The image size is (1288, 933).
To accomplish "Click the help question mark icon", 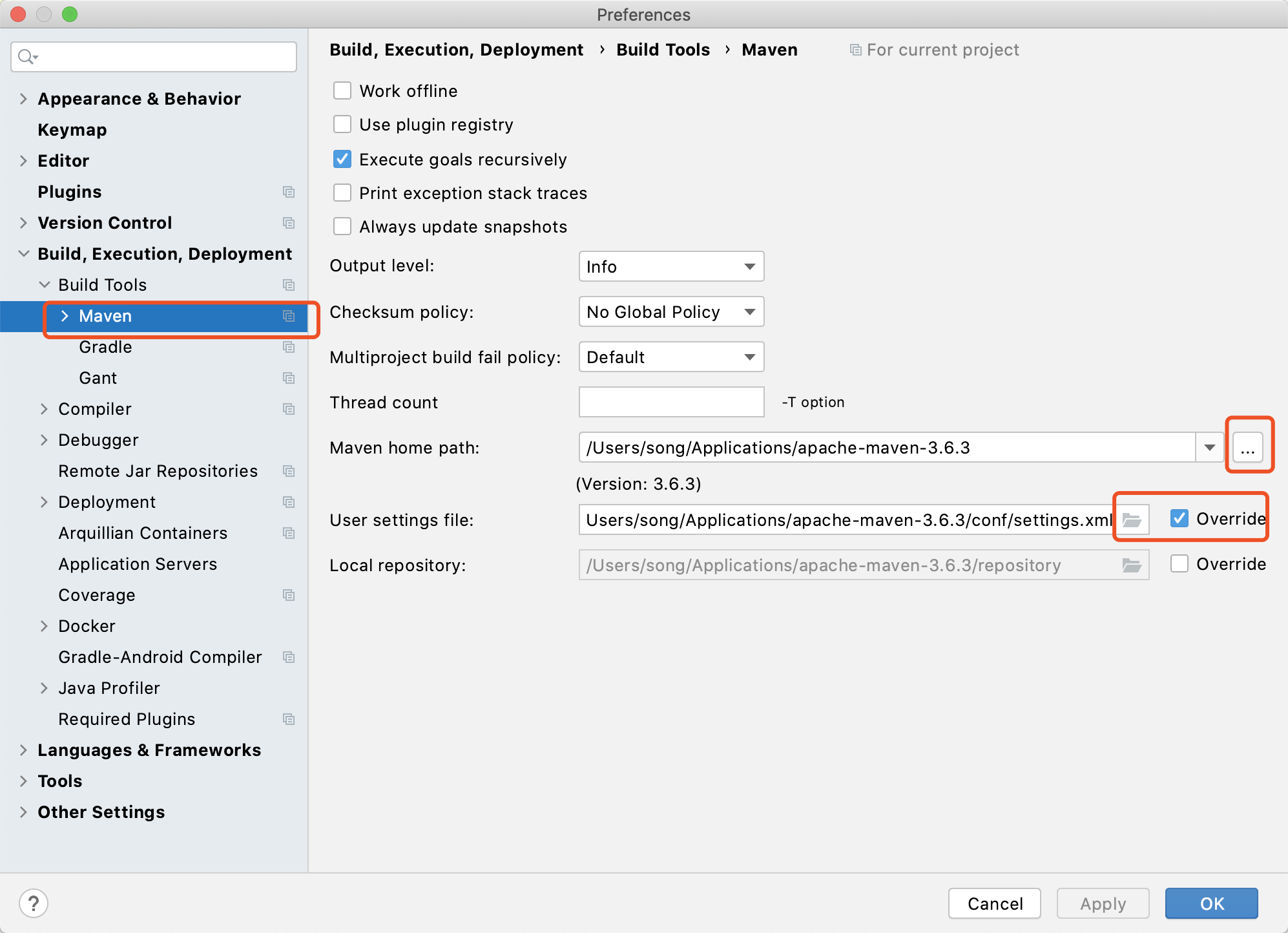I will tap(34, 903).
